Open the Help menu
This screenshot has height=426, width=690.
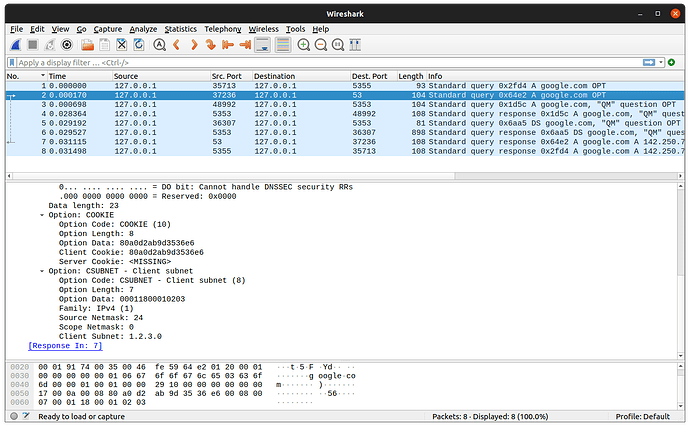tap(320, 29)
